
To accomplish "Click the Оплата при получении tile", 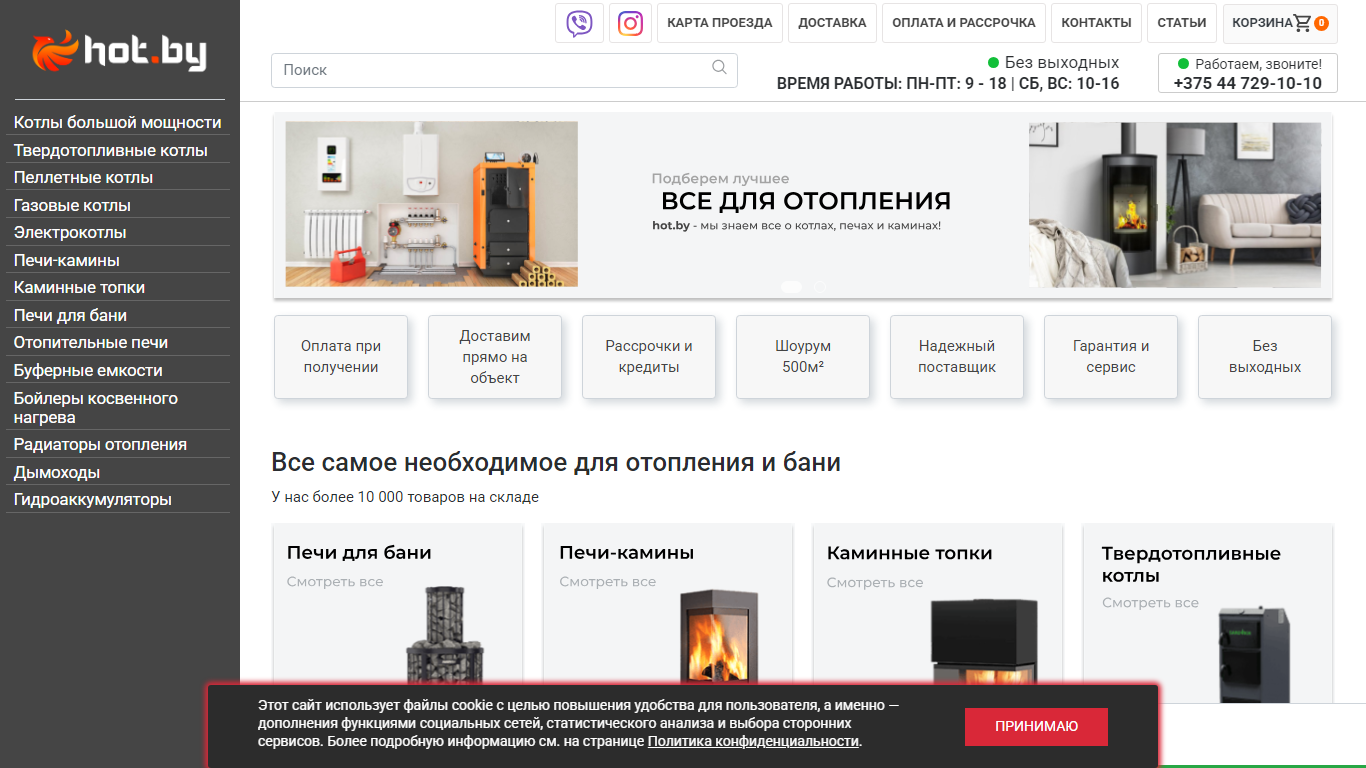I will click(x=341, y=357).
